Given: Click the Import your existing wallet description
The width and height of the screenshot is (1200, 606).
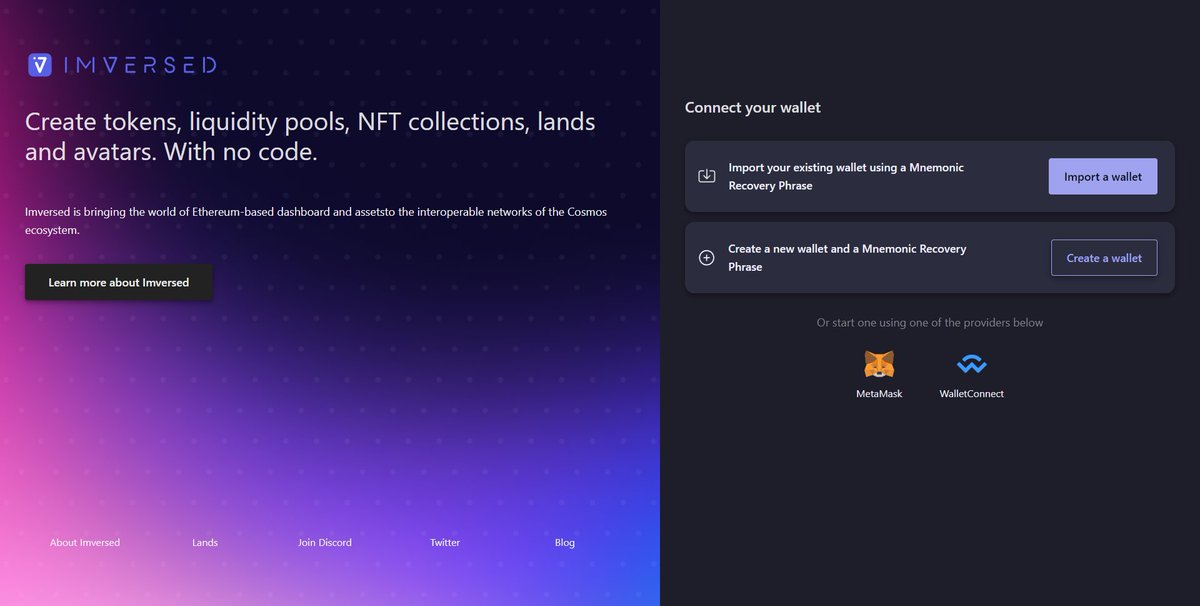Looking at the screenshot, I should [x=846, y=176].
